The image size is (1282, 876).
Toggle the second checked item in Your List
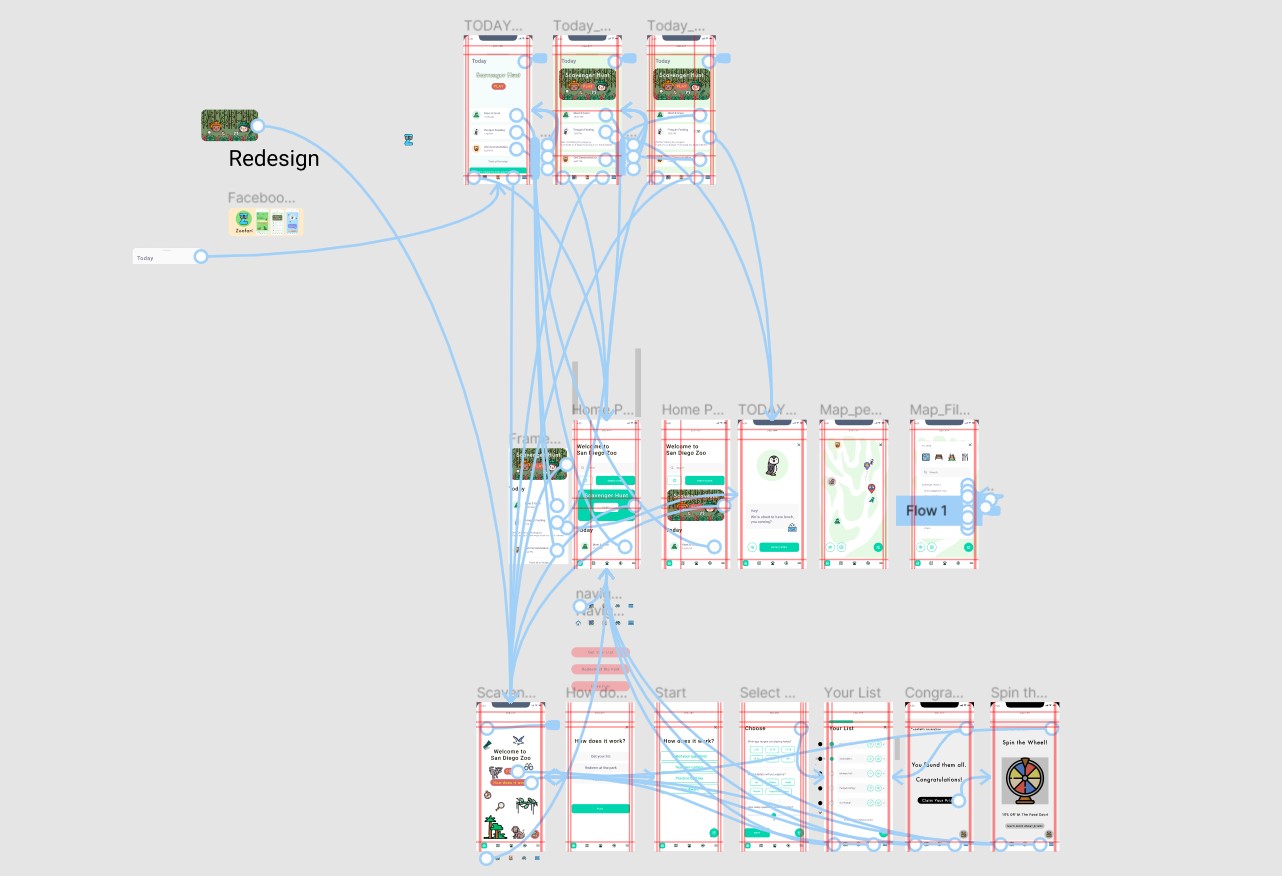(x=831, y=759)
